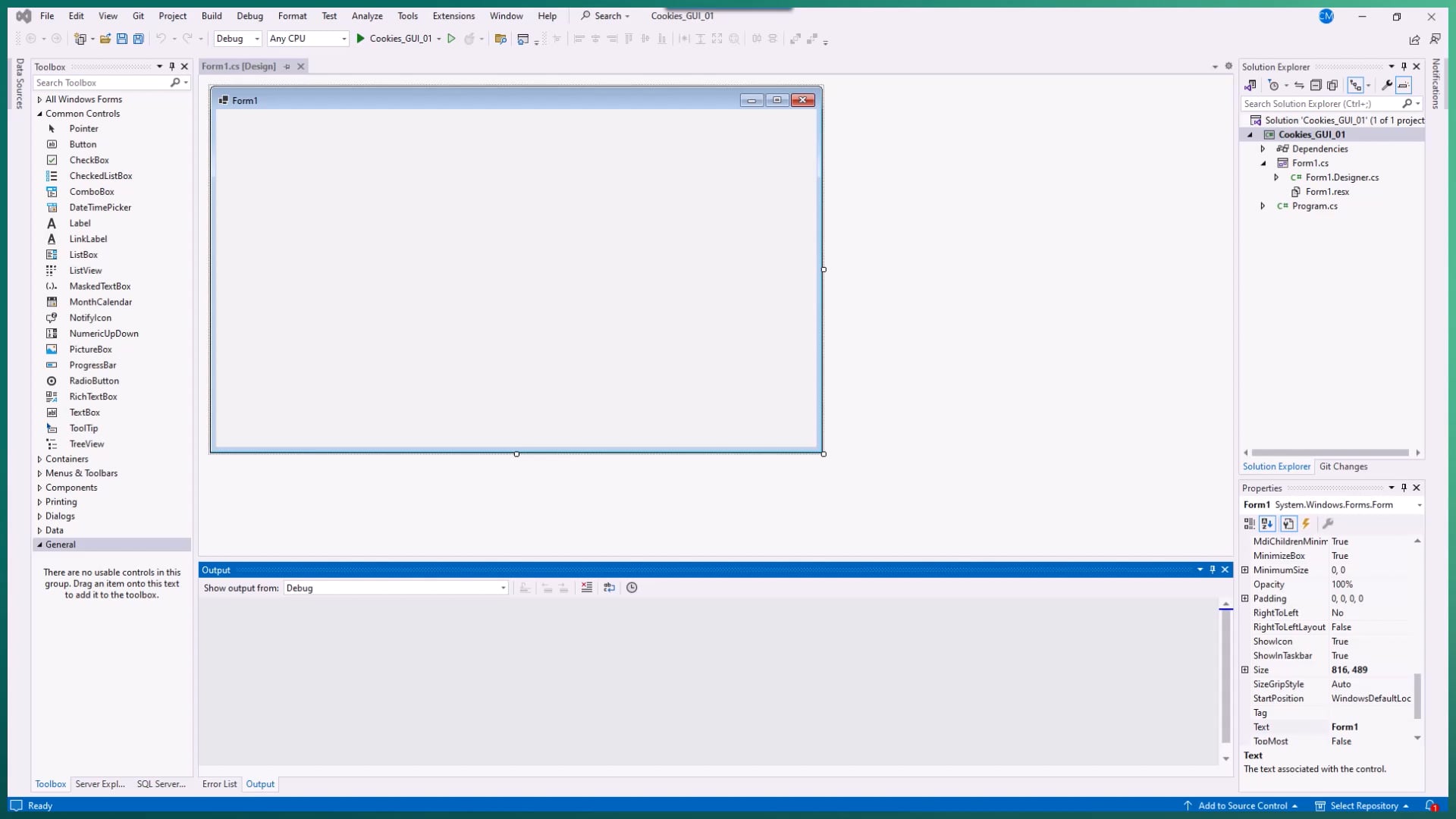Screen dimensions: 1456x819
Task: Click Add to Source Control
Action: 1244,805
